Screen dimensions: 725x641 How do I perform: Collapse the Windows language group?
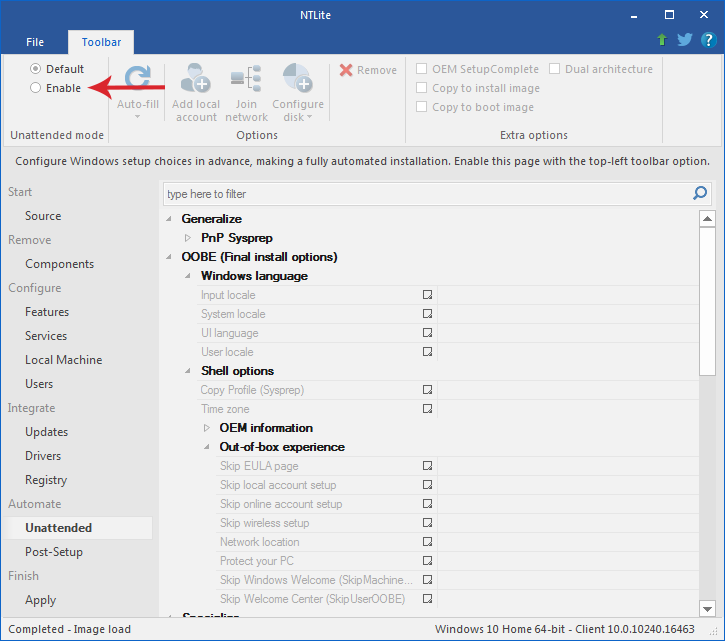(x=188, y=276)
